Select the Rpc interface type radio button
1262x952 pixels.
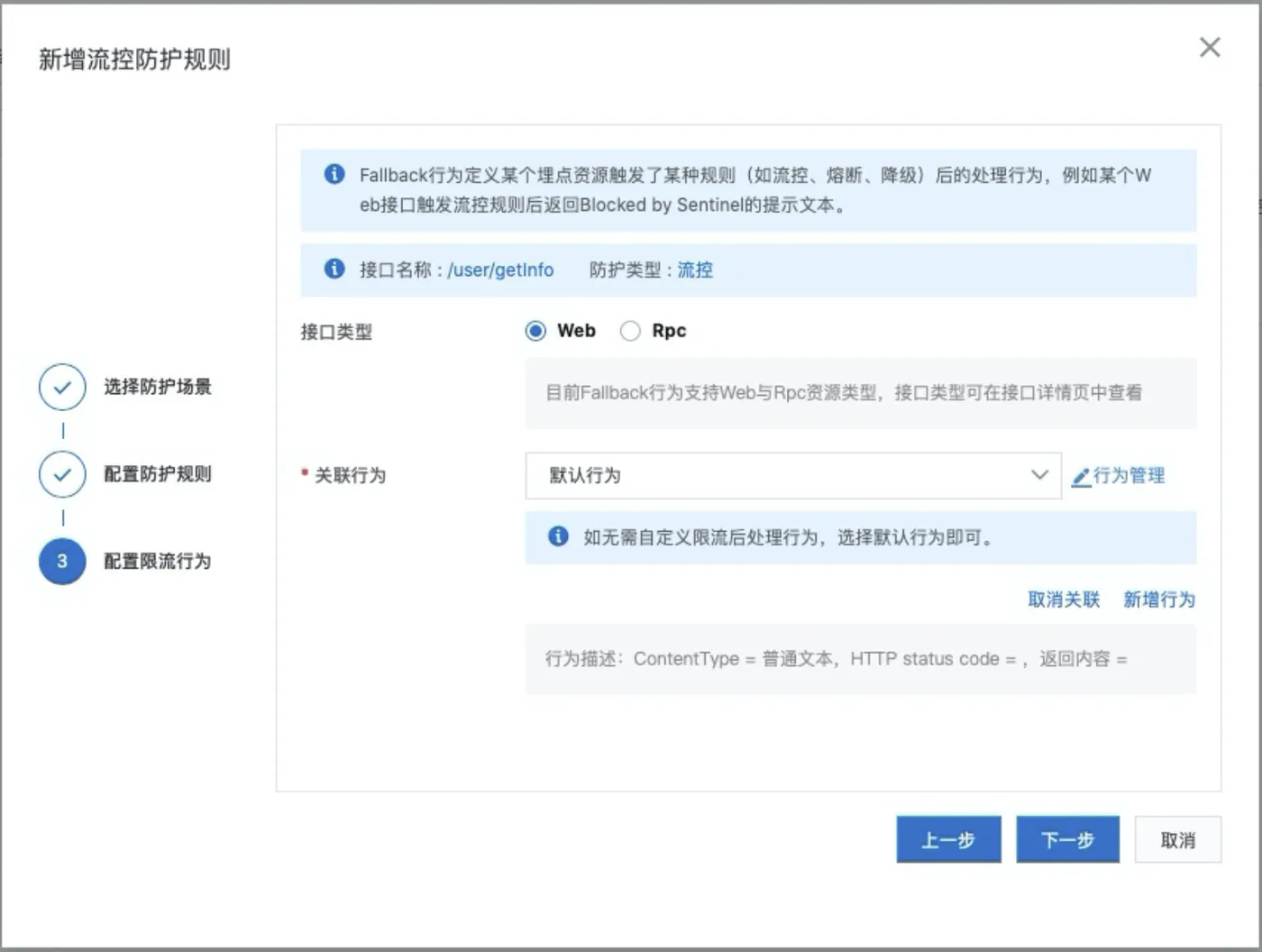[630, 331]
